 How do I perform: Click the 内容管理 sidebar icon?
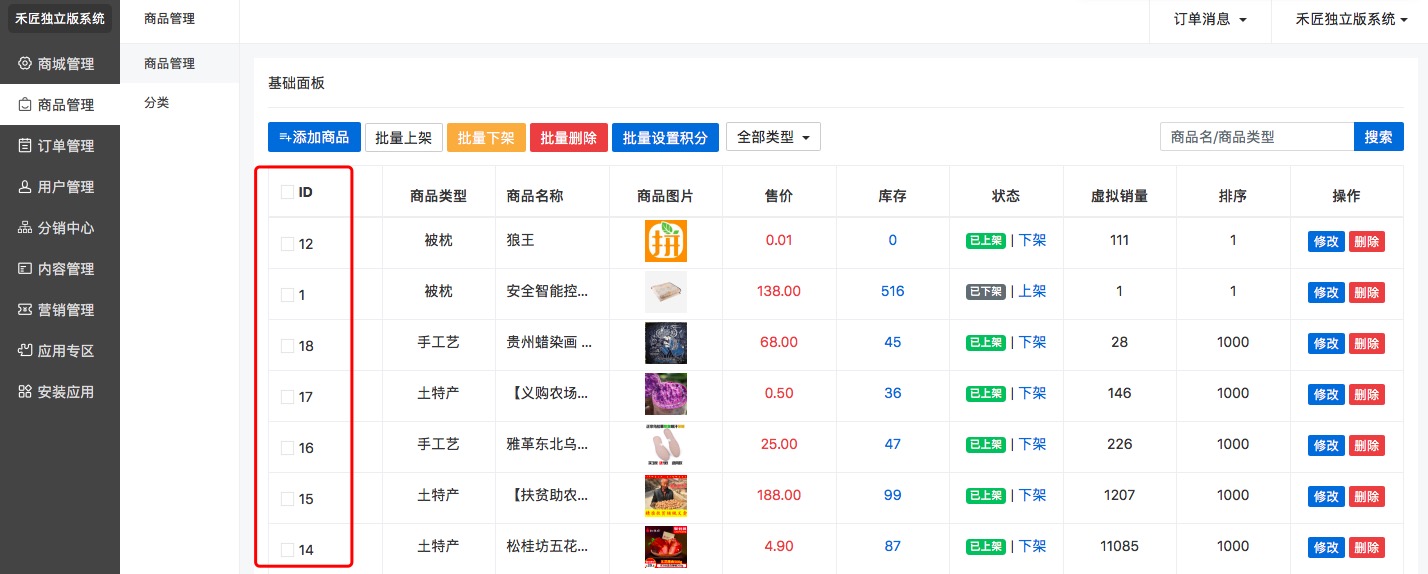pyautogui.click(x=25, y=269)
